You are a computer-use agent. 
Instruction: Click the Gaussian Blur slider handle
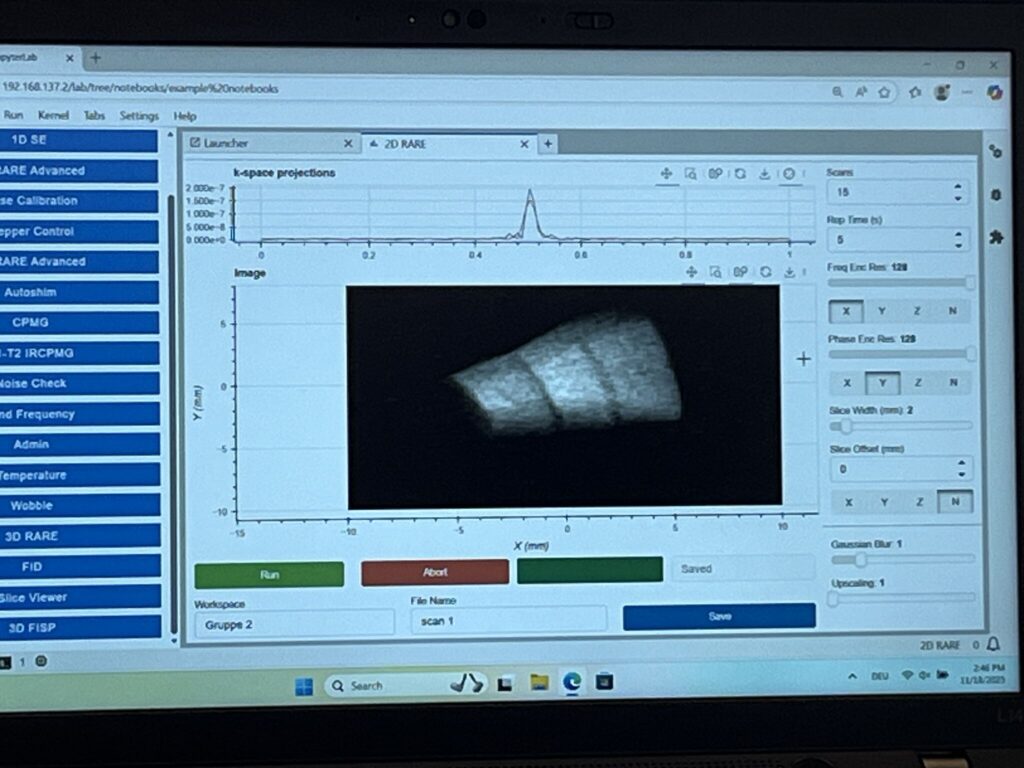coord(860,560)
